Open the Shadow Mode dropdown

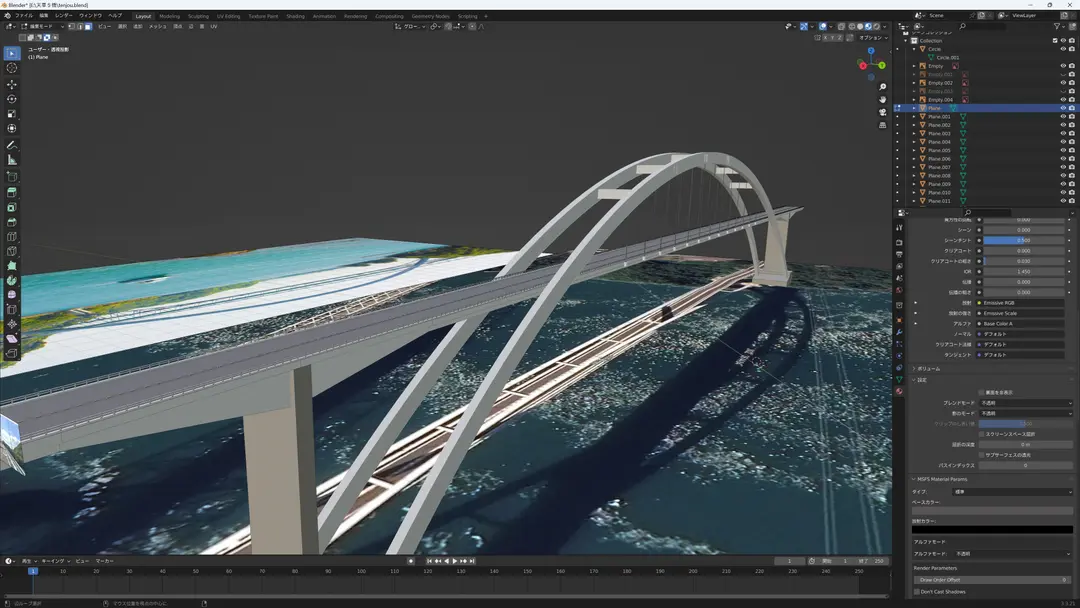[1026, 413]
